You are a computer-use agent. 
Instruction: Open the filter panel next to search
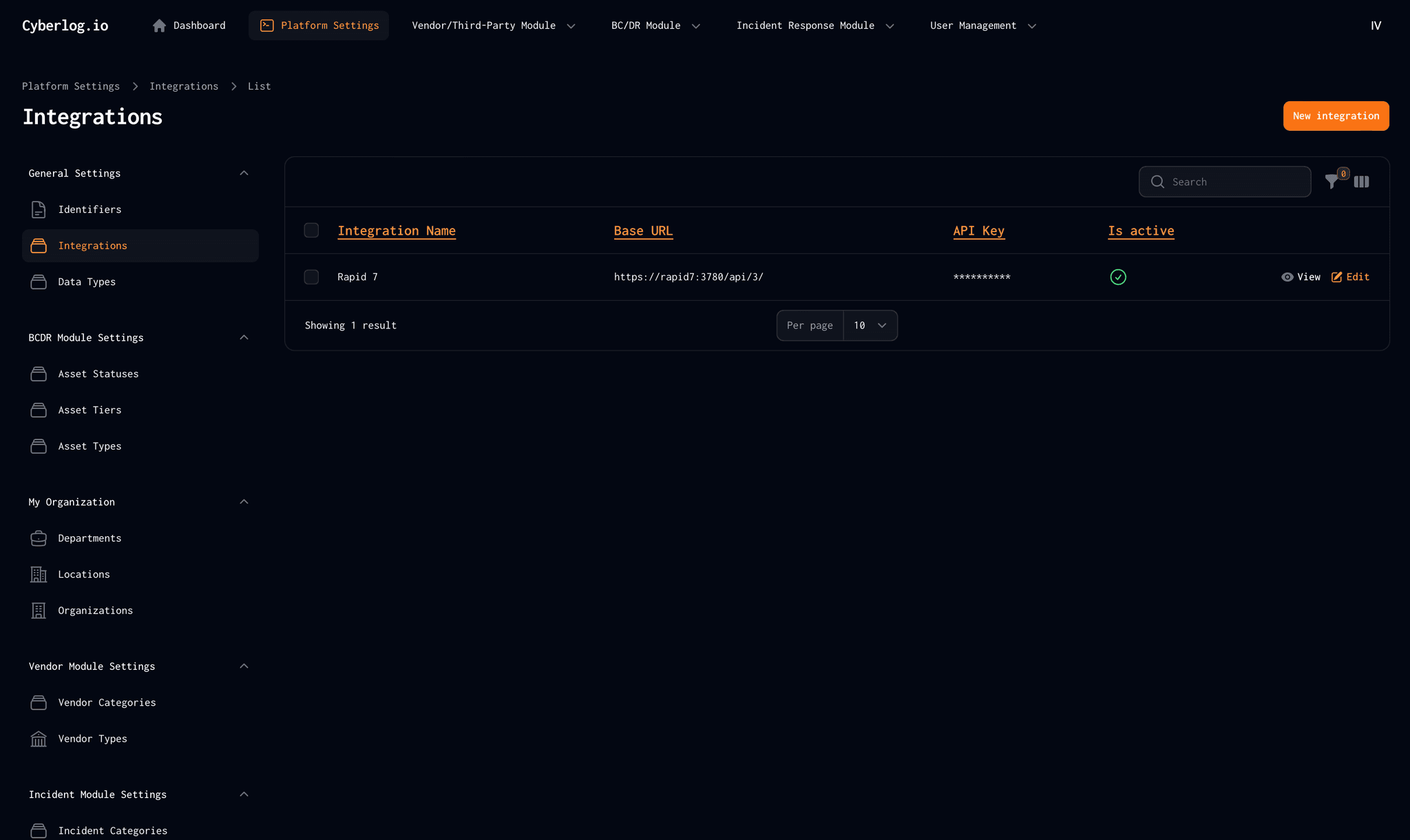[x=1333, y=182]
